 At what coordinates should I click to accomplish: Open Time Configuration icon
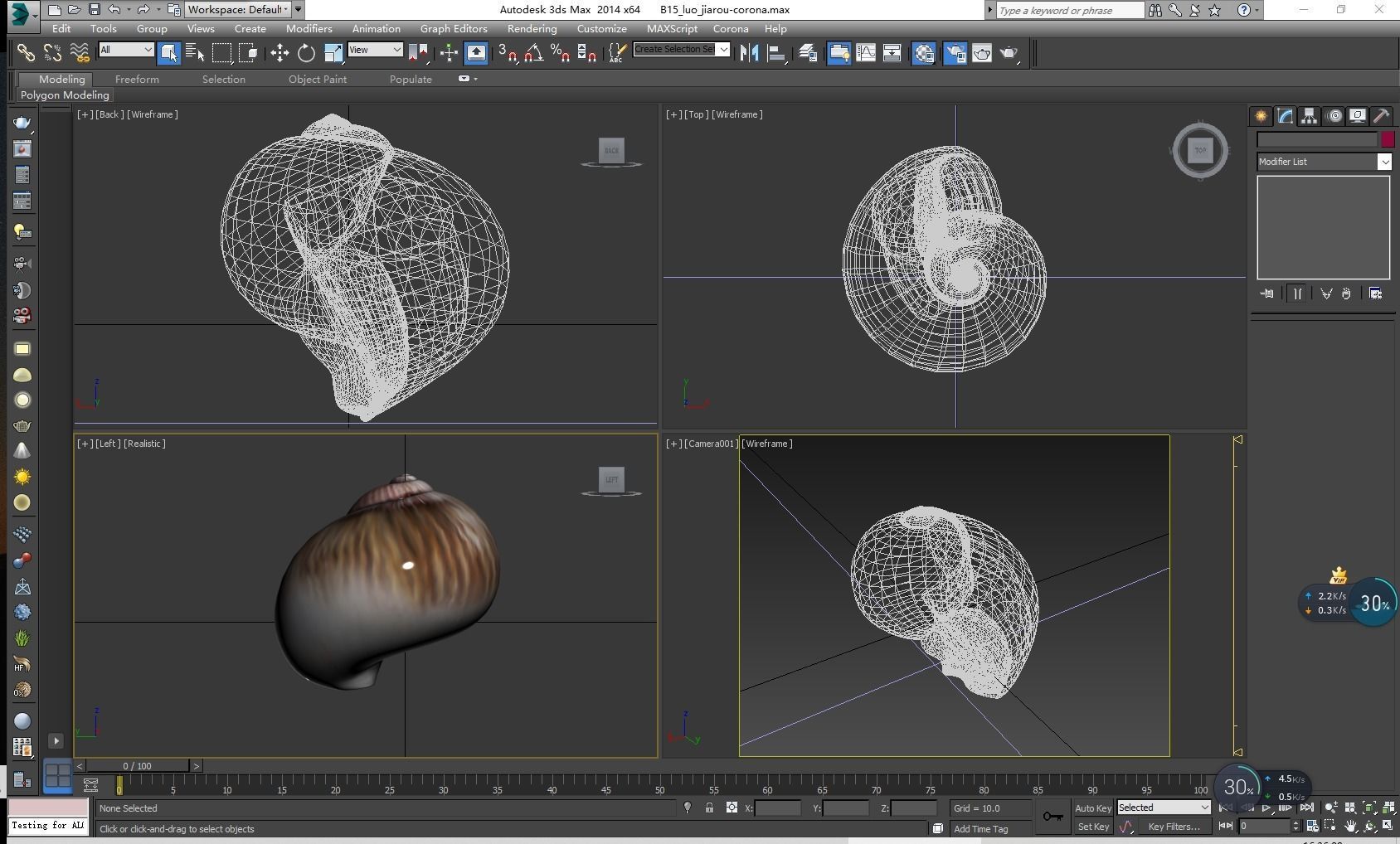click(1312, 826)
